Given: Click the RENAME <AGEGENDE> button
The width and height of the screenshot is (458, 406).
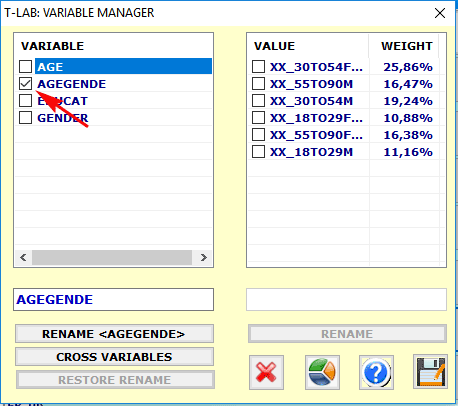Looking at the screenshot, I should pos(114,334).
